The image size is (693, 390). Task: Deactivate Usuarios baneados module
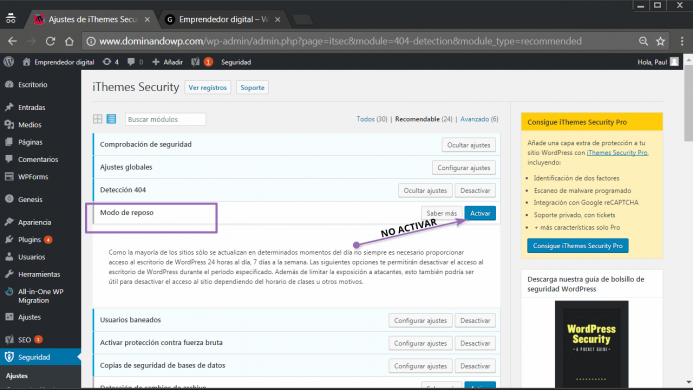click(475, 321)
